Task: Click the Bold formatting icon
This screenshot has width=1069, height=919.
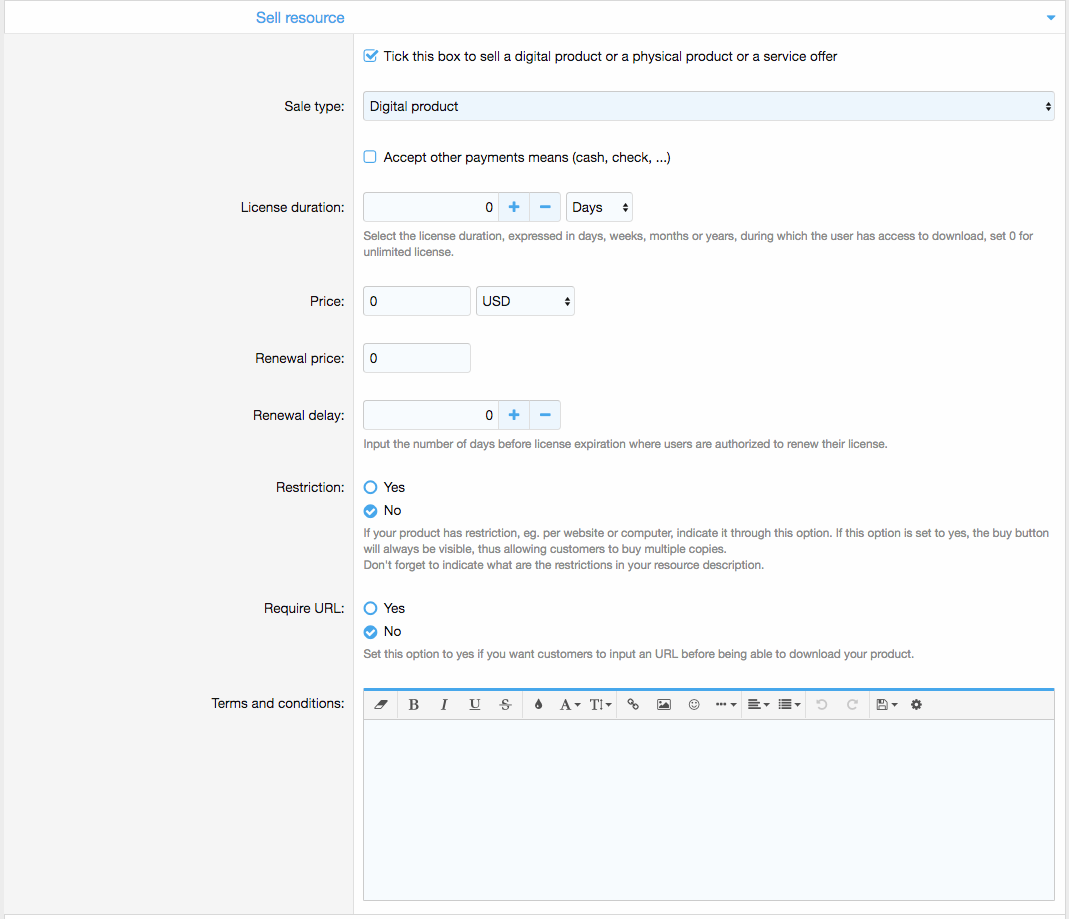Action: pos(414,705)
